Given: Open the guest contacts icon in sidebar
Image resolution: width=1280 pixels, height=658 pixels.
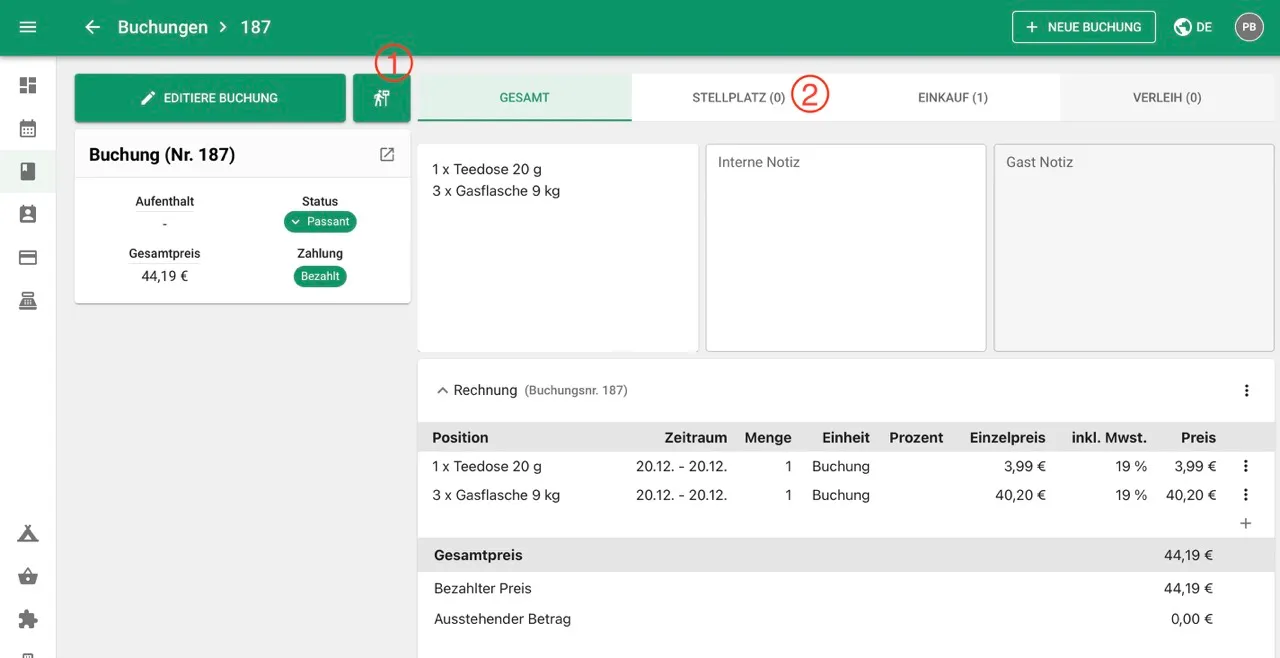Looking at the screenshot, I should [x=28, y=214].
